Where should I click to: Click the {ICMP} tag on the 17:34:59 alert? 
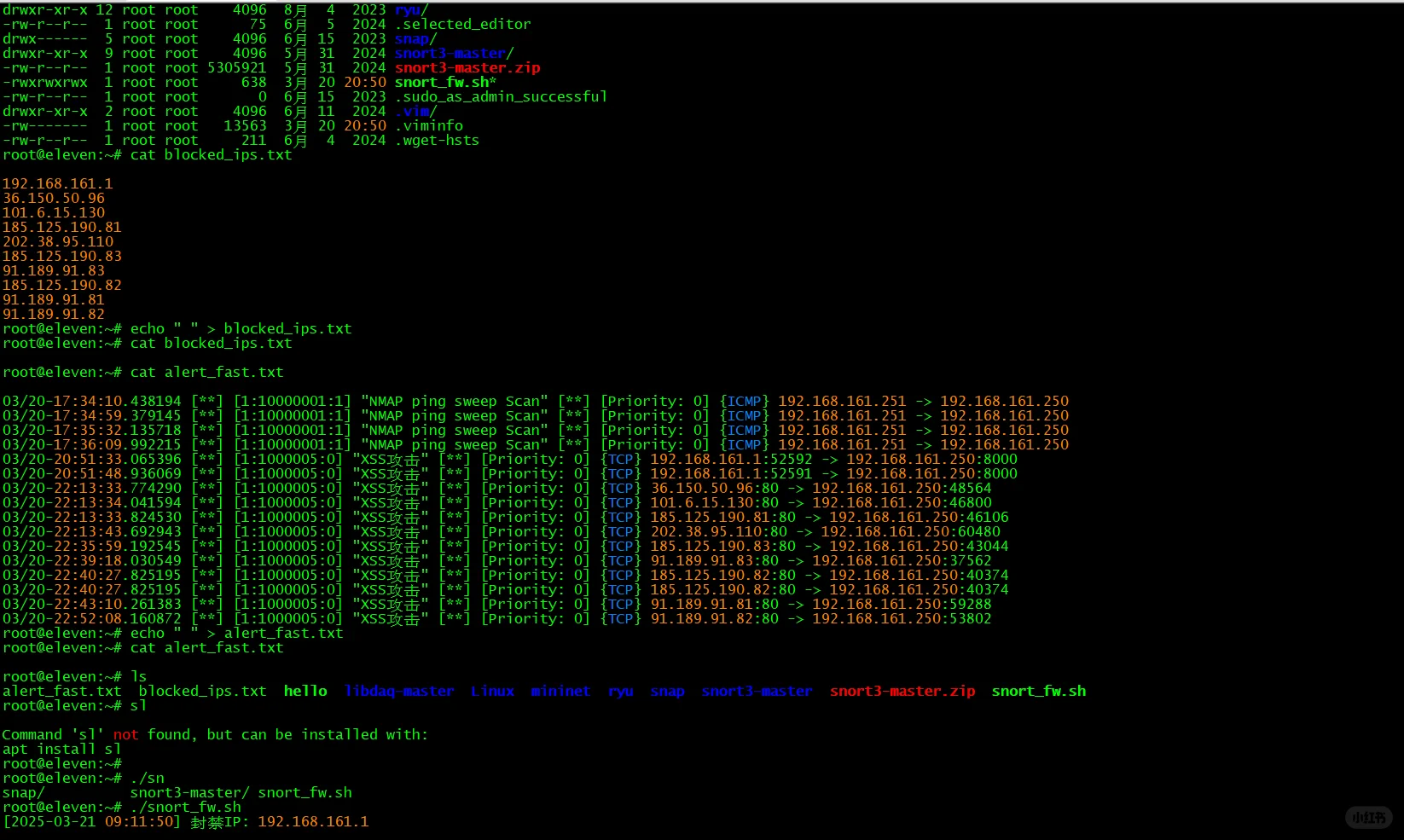point(744,415)
